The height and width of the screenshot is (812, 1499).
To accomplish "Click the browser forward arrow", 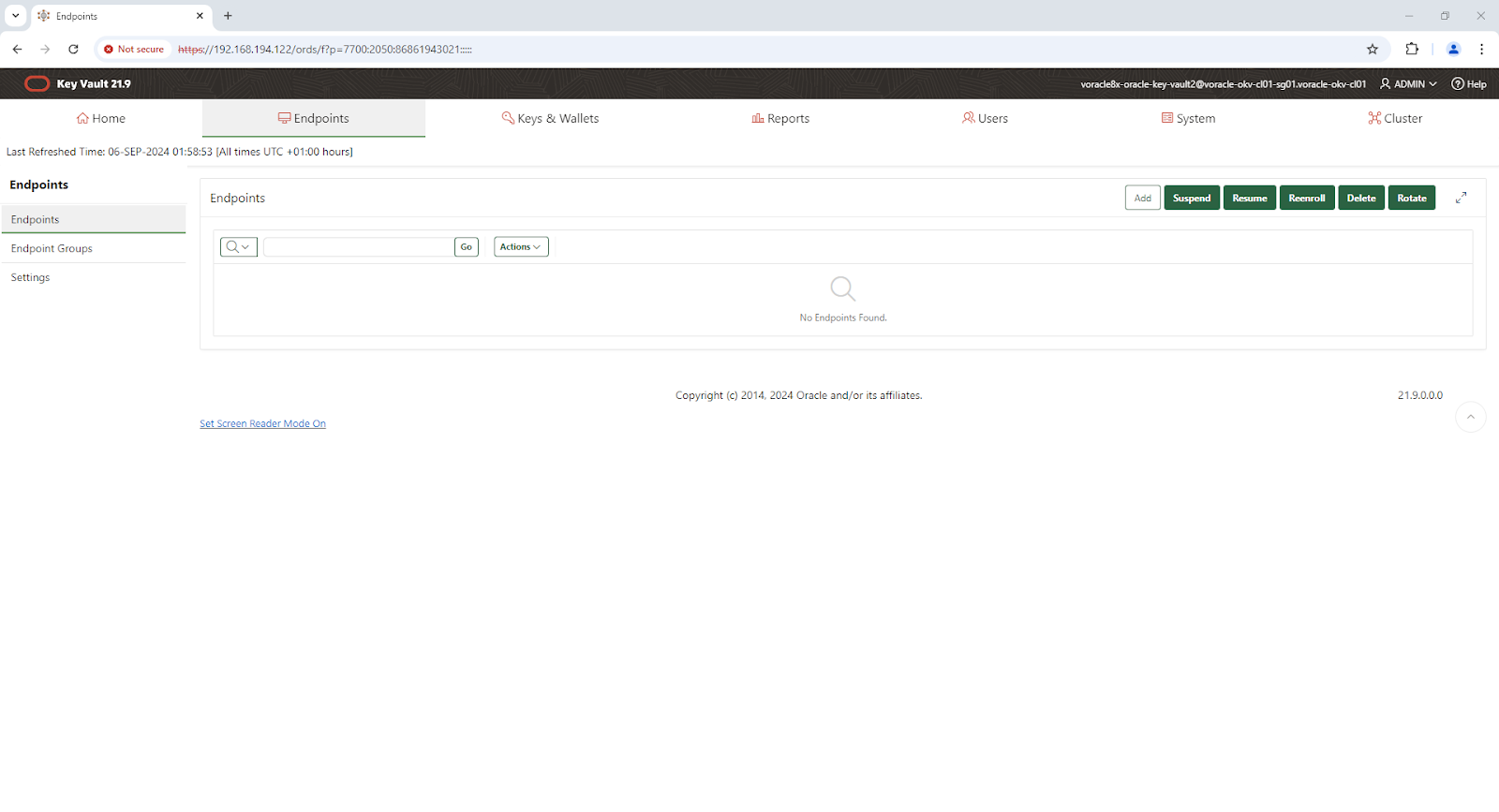I will point(45,49).
